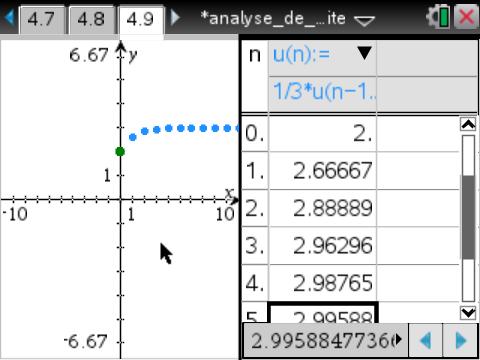Viewport: 480px width, 360px height.
Task: Click y-axis minimum label -6.67
Action: pos(86,342)
